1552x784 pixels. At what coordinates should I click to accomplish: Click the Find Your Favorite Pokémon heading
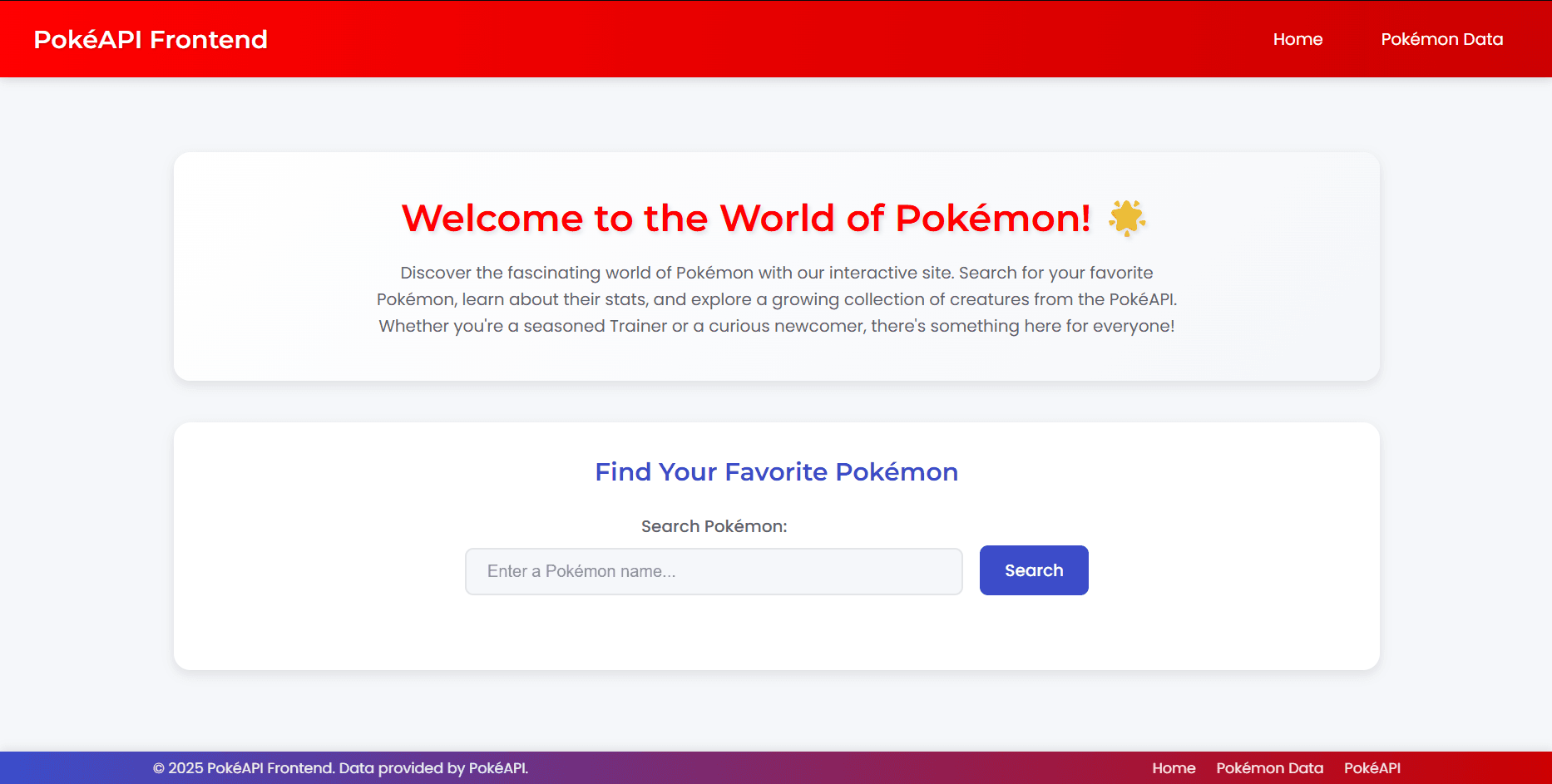(x=776, y=471)
